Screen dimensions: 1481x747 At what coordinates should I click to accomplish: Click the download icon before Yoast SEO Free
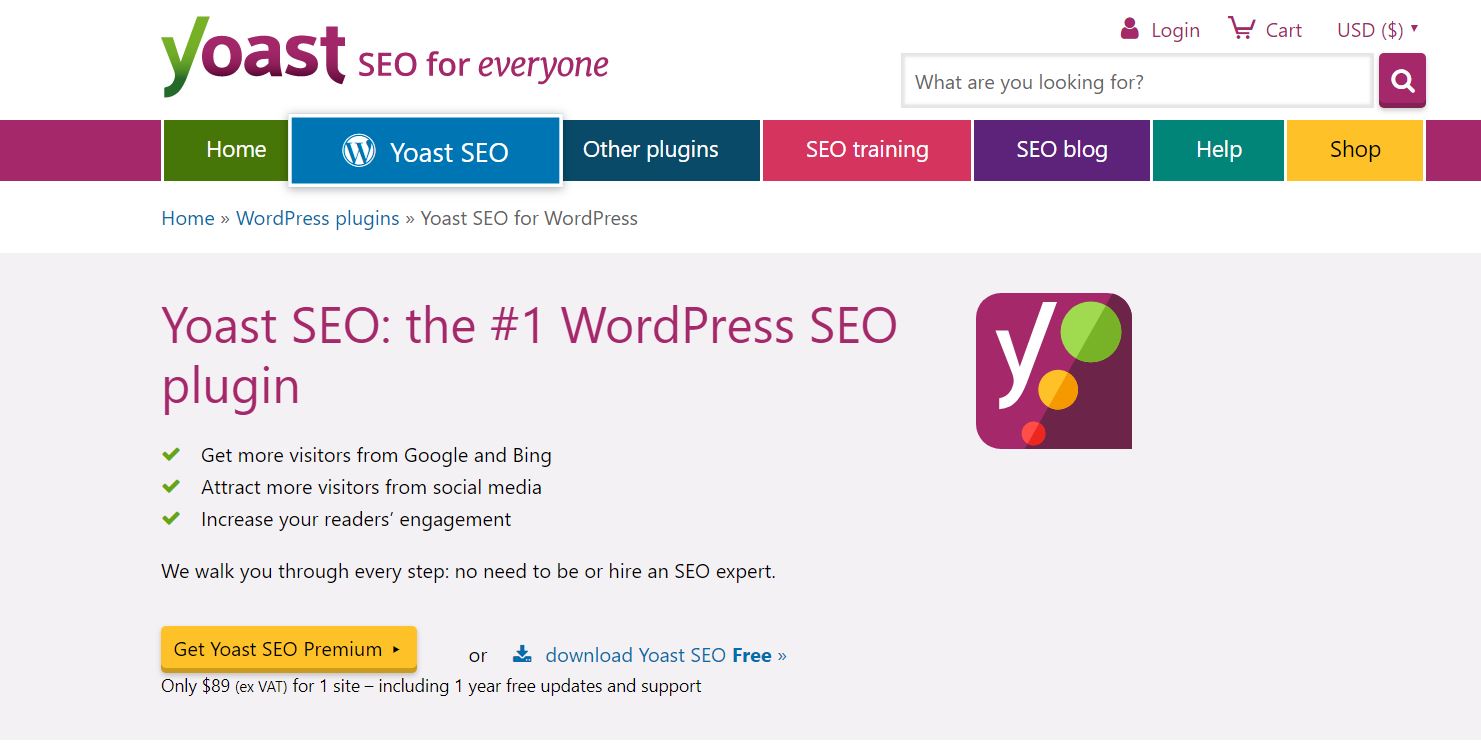[x=522, y=654]
